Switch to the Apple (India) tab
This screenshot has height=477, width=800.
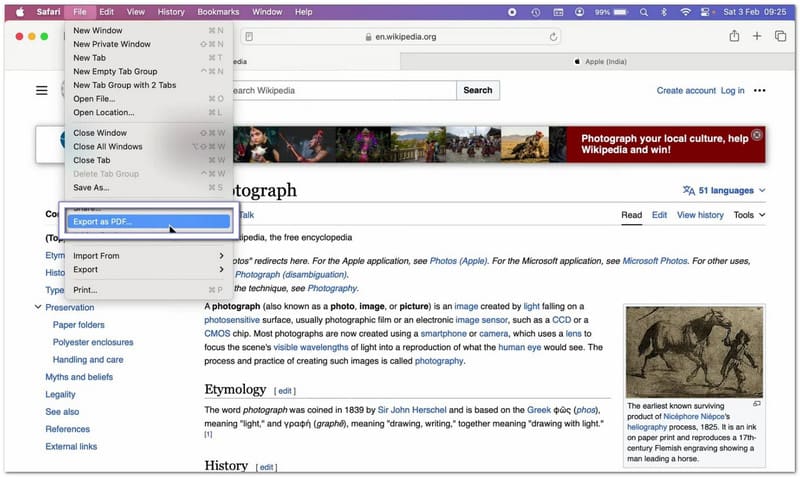pyautogui.click(x=598, y=61)
